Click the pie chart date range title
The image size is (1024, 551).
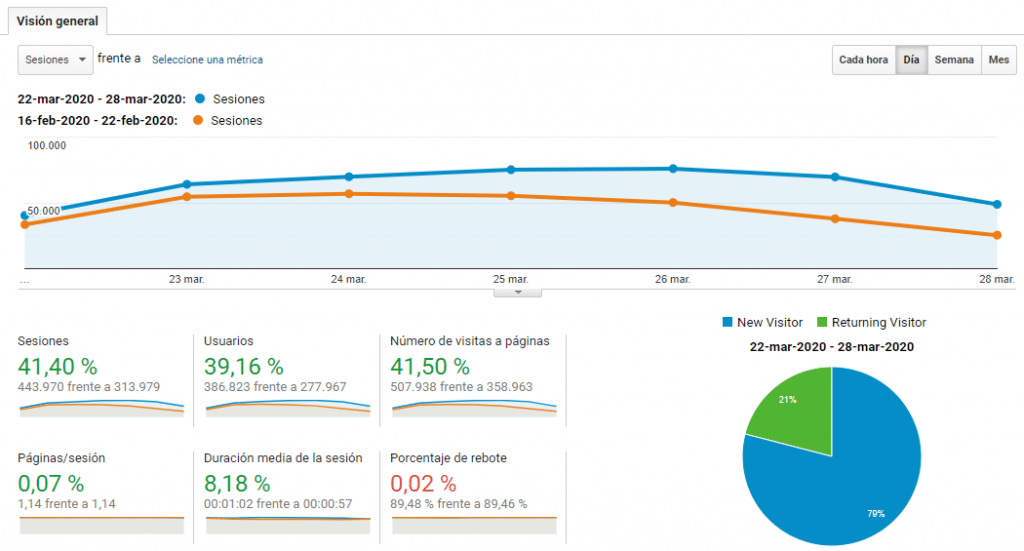(831, 347)
